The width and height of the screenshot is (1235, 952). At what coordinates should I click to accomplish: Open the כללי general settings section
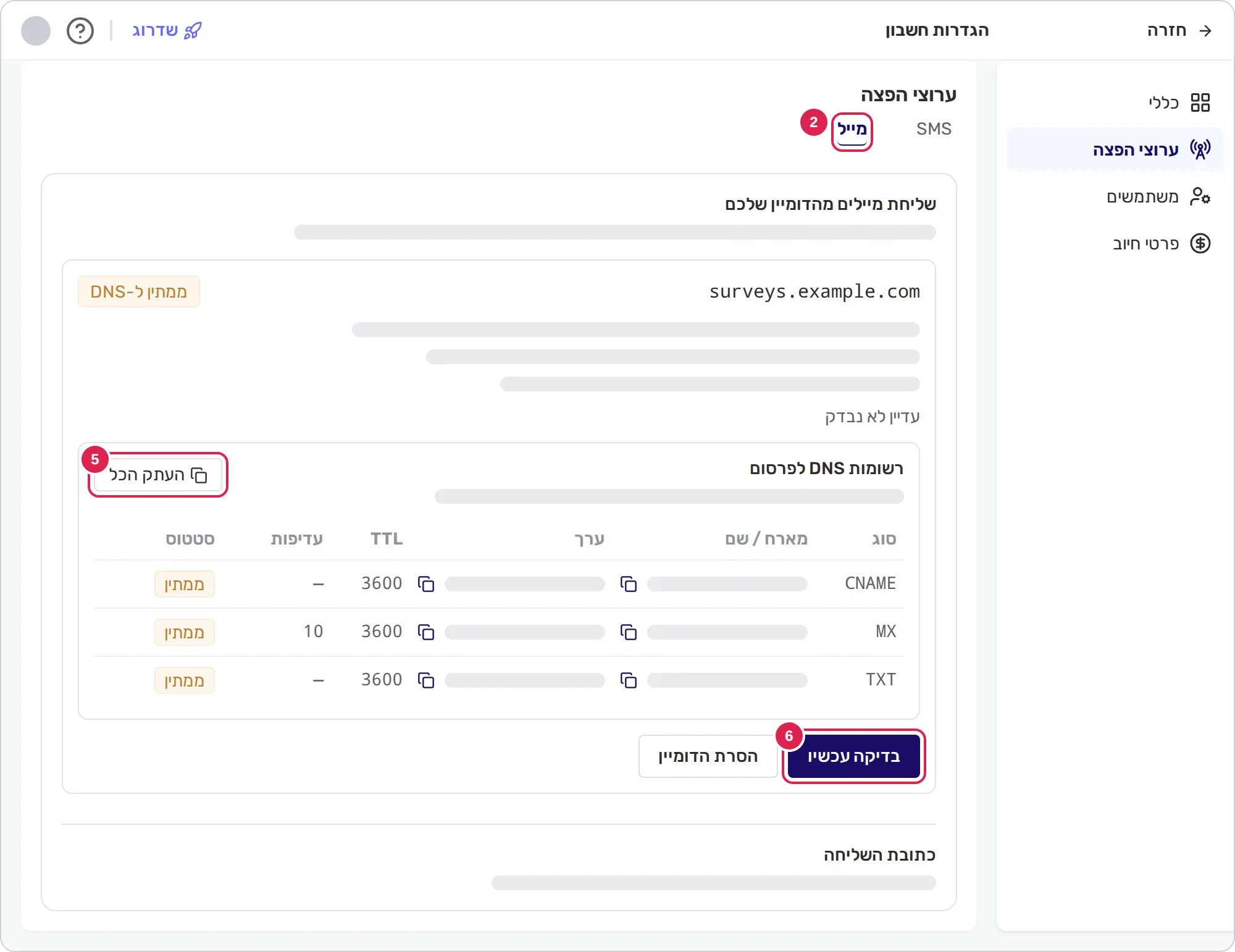coord(1115,102)
